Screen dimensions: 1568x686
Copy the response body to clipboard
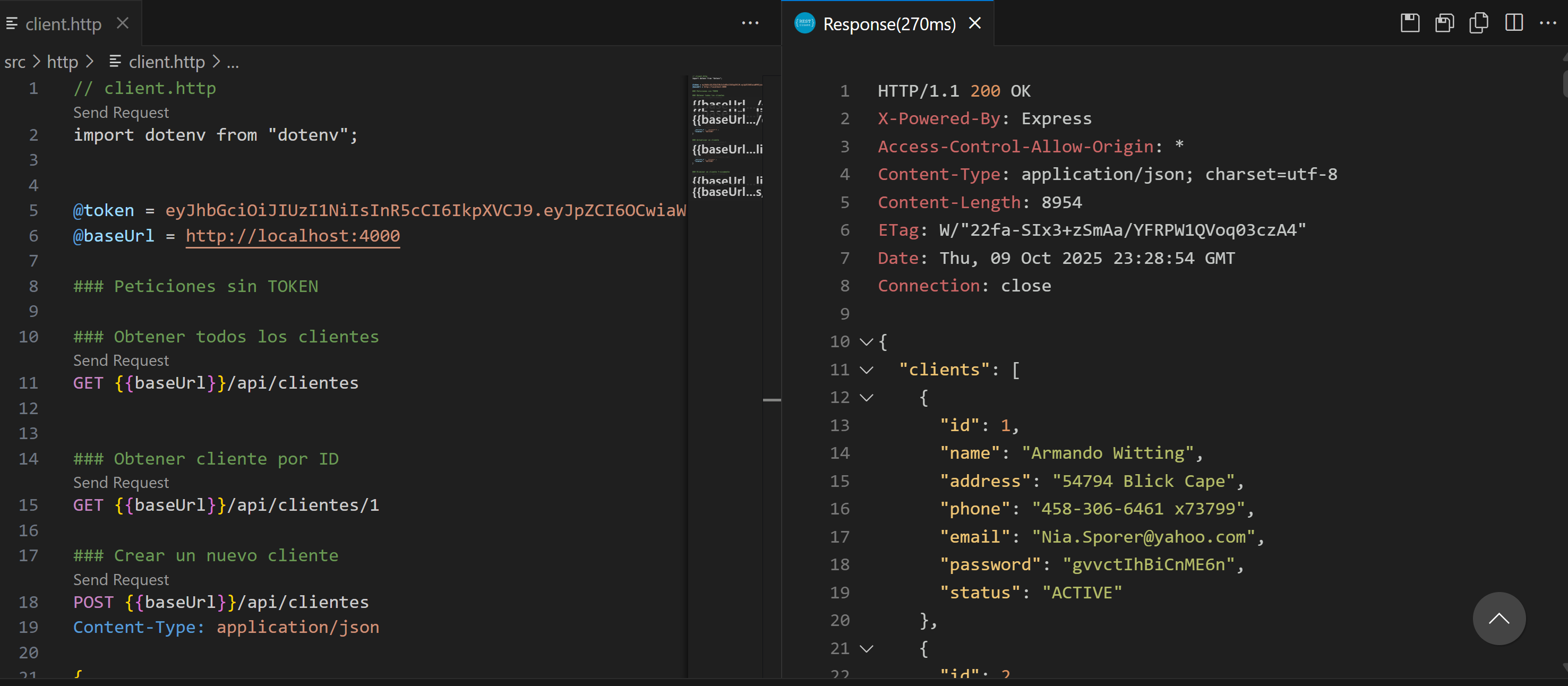click(1478, 23)
